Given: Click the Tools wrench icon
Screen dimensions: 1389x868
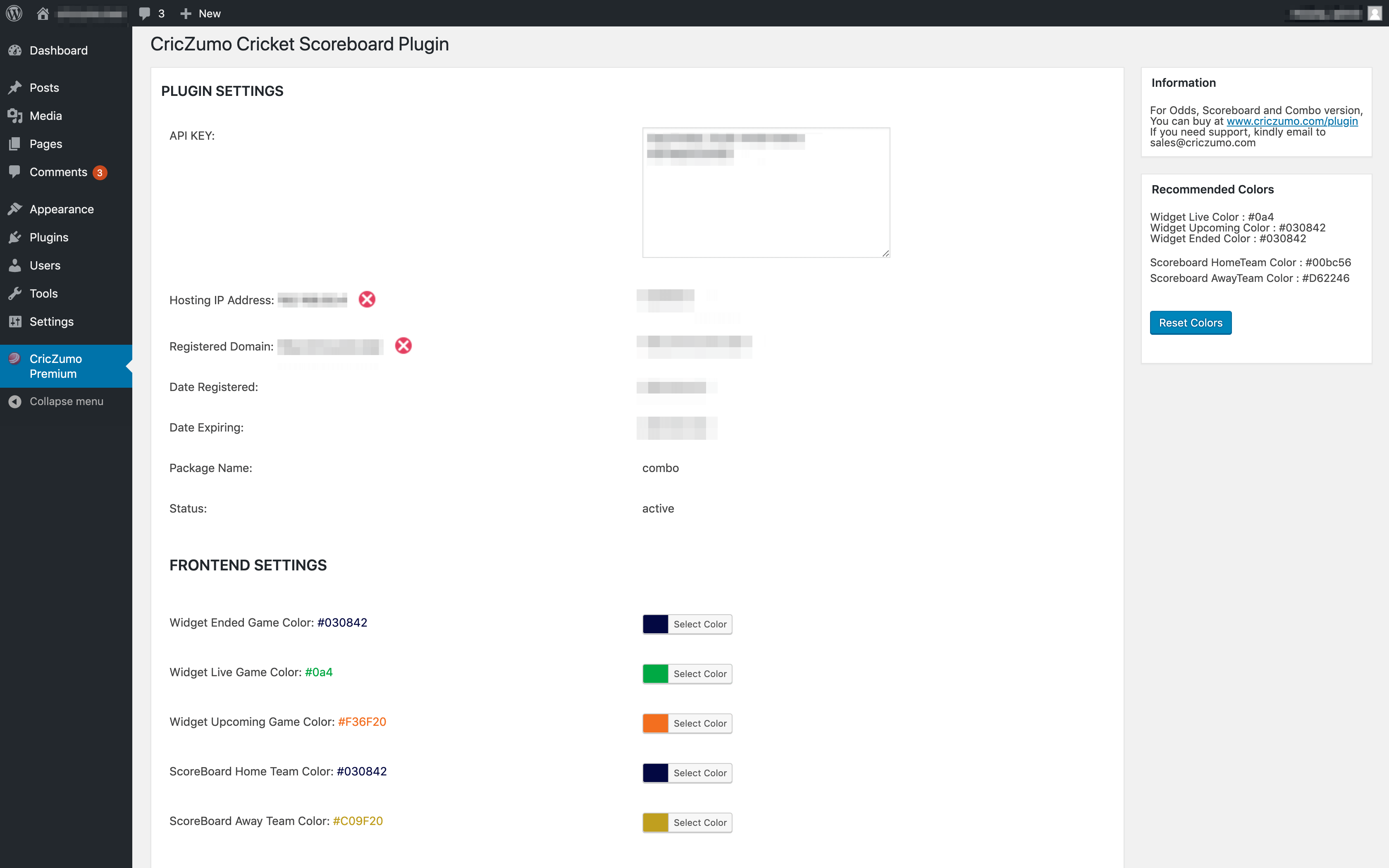Looking at the screenshot, I should tap(15, 294).
